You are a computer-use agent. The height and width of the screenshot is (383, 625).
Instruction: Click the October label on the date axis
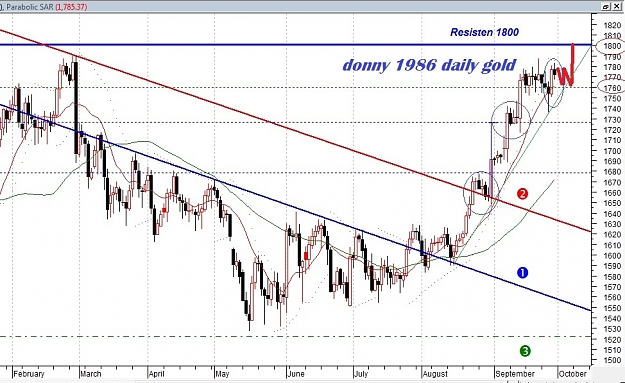coord(572,374)
